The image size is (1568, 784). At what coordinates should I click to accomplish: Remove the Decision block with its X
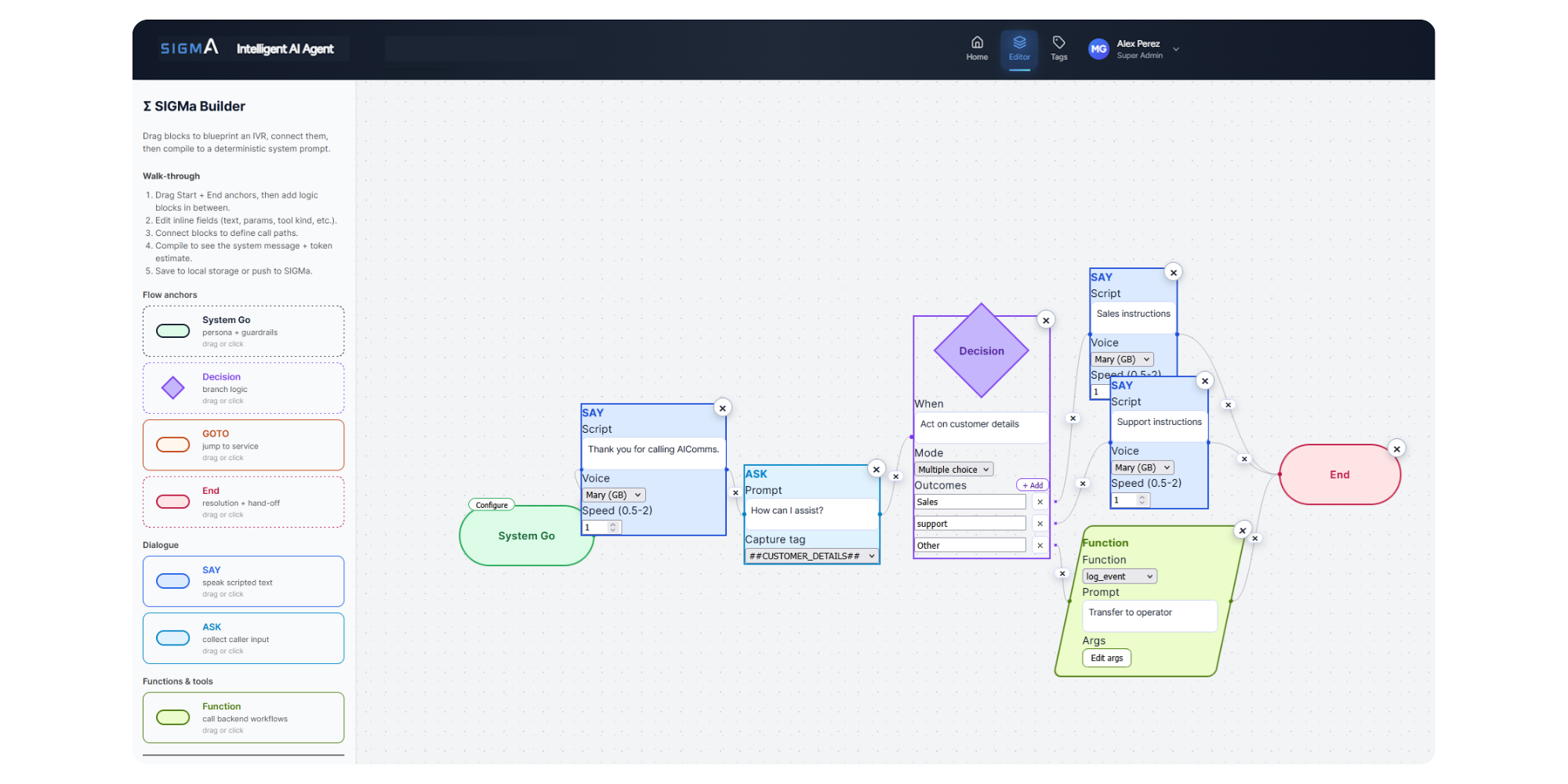coord(1046,320)
